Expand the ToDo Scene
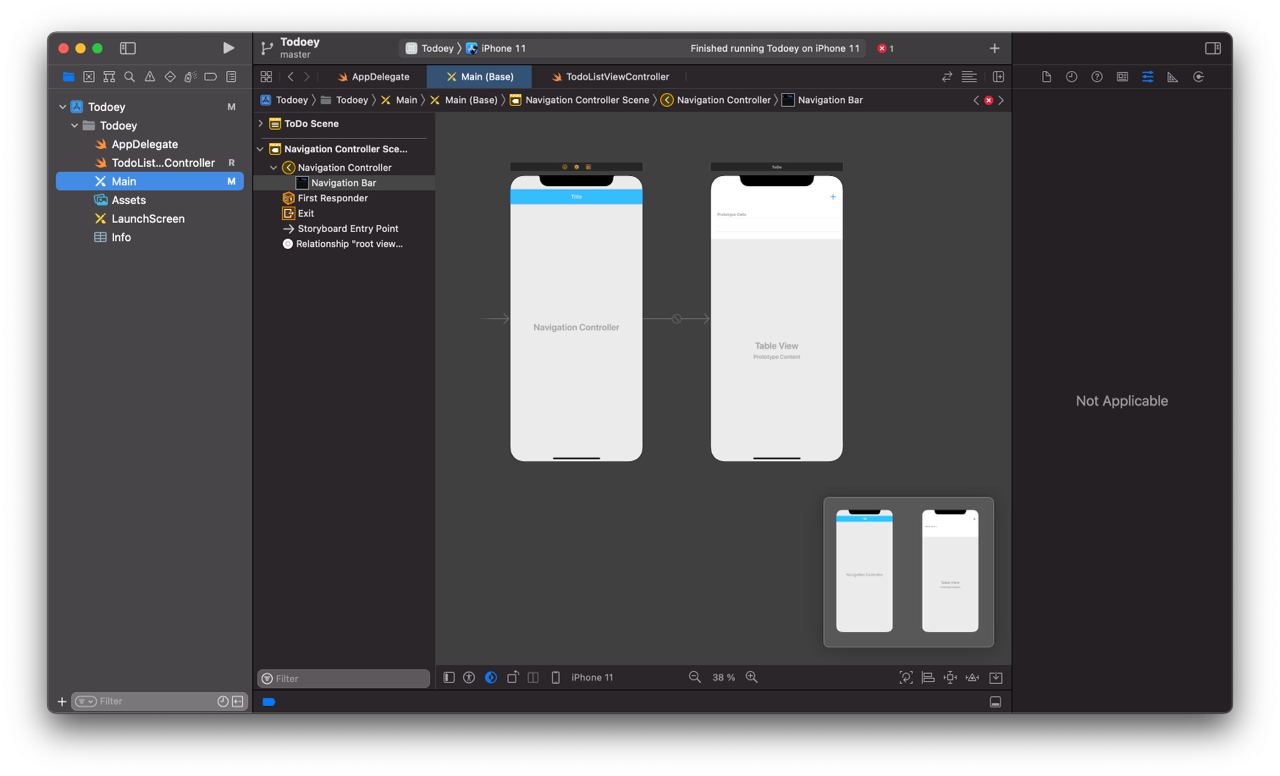The image size is (1280, 776). (x=261, y=124)
